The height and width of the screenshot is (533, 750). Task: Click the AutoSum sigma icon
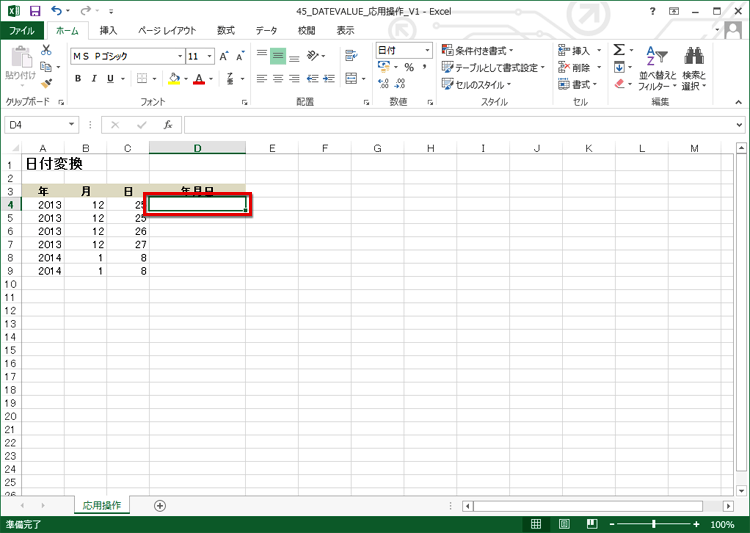coord(618,50)
